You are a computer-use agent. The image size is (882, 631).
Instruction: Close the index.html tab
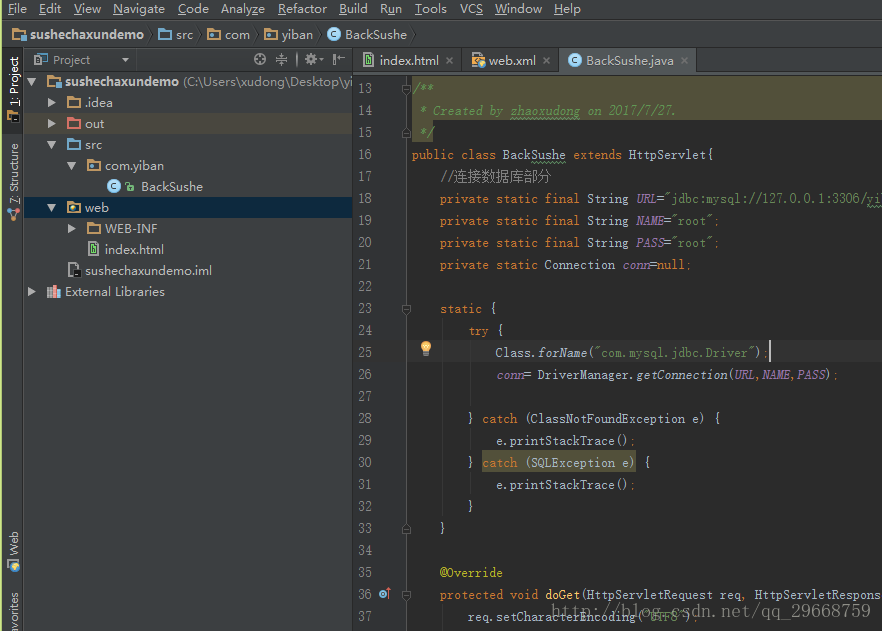[x=449, y=61]
